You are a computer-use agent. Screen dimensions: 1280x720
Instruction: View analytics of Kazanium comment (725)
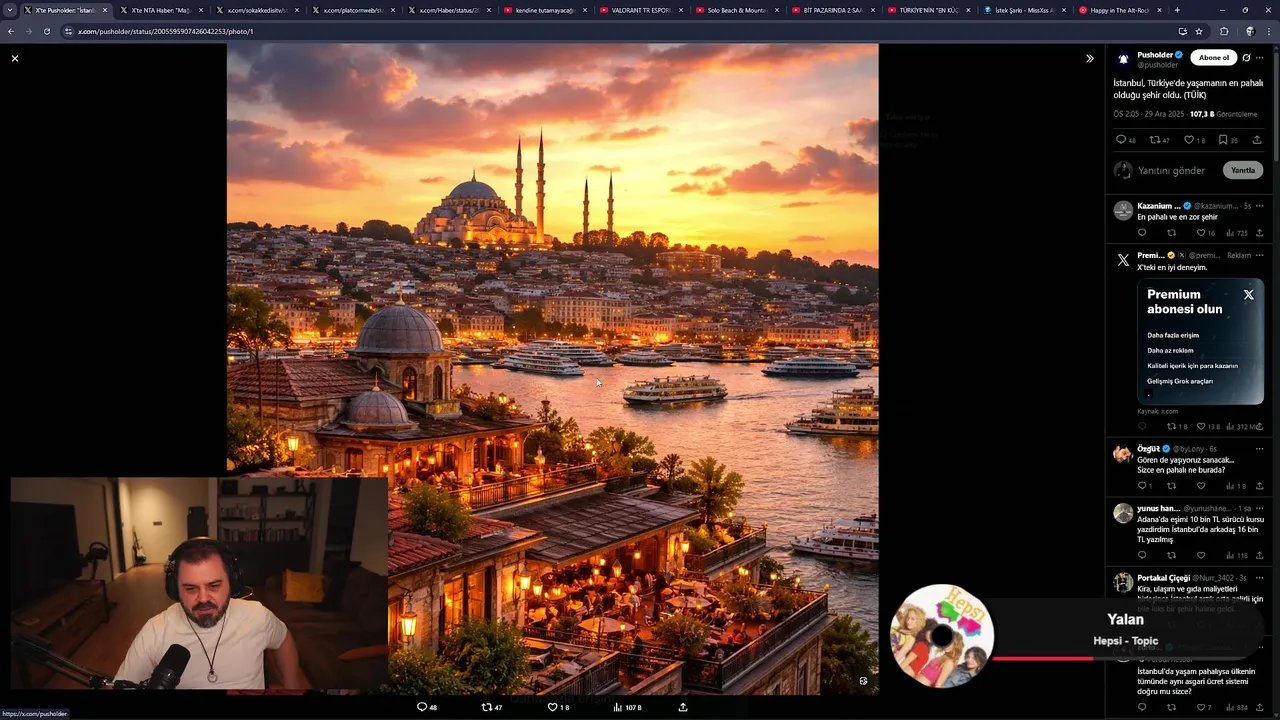point(1236,233)
